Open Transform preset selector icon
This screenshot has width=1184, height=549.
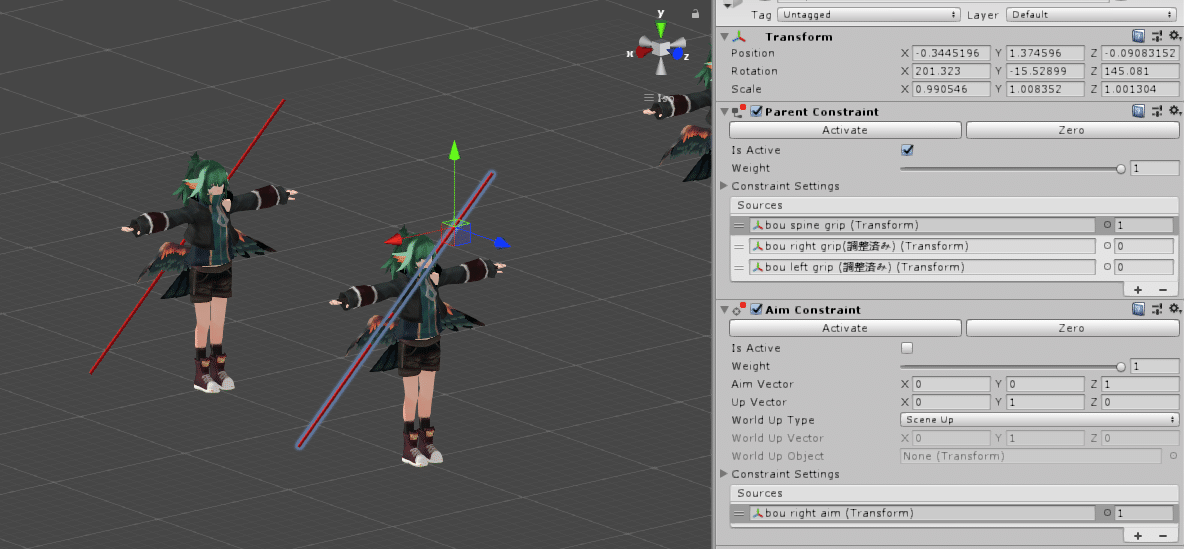pyautogui.click(x=1157, y=36)
